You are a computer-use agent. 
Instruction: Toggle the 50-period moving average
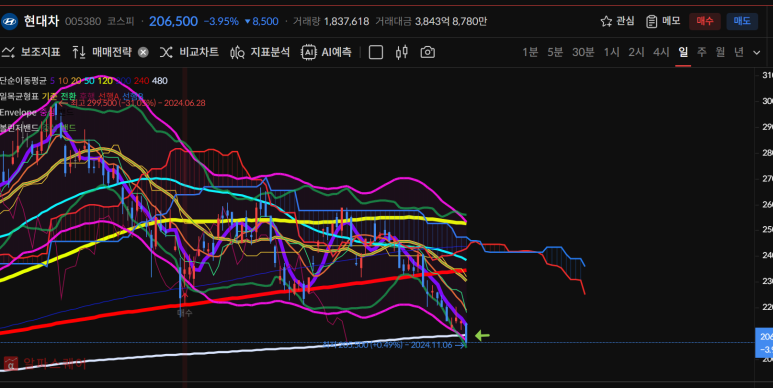[x=89, y=80]
